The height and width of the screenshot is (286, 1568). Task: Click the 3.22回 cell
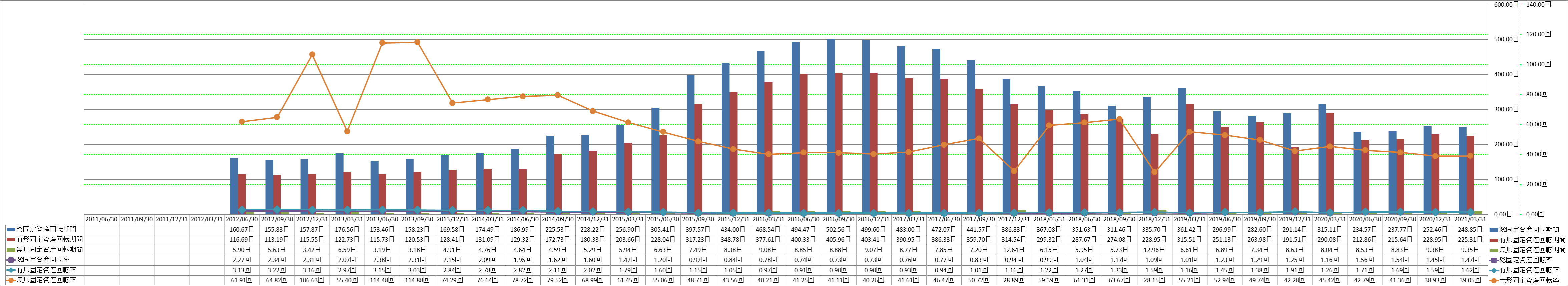(277, 270)
